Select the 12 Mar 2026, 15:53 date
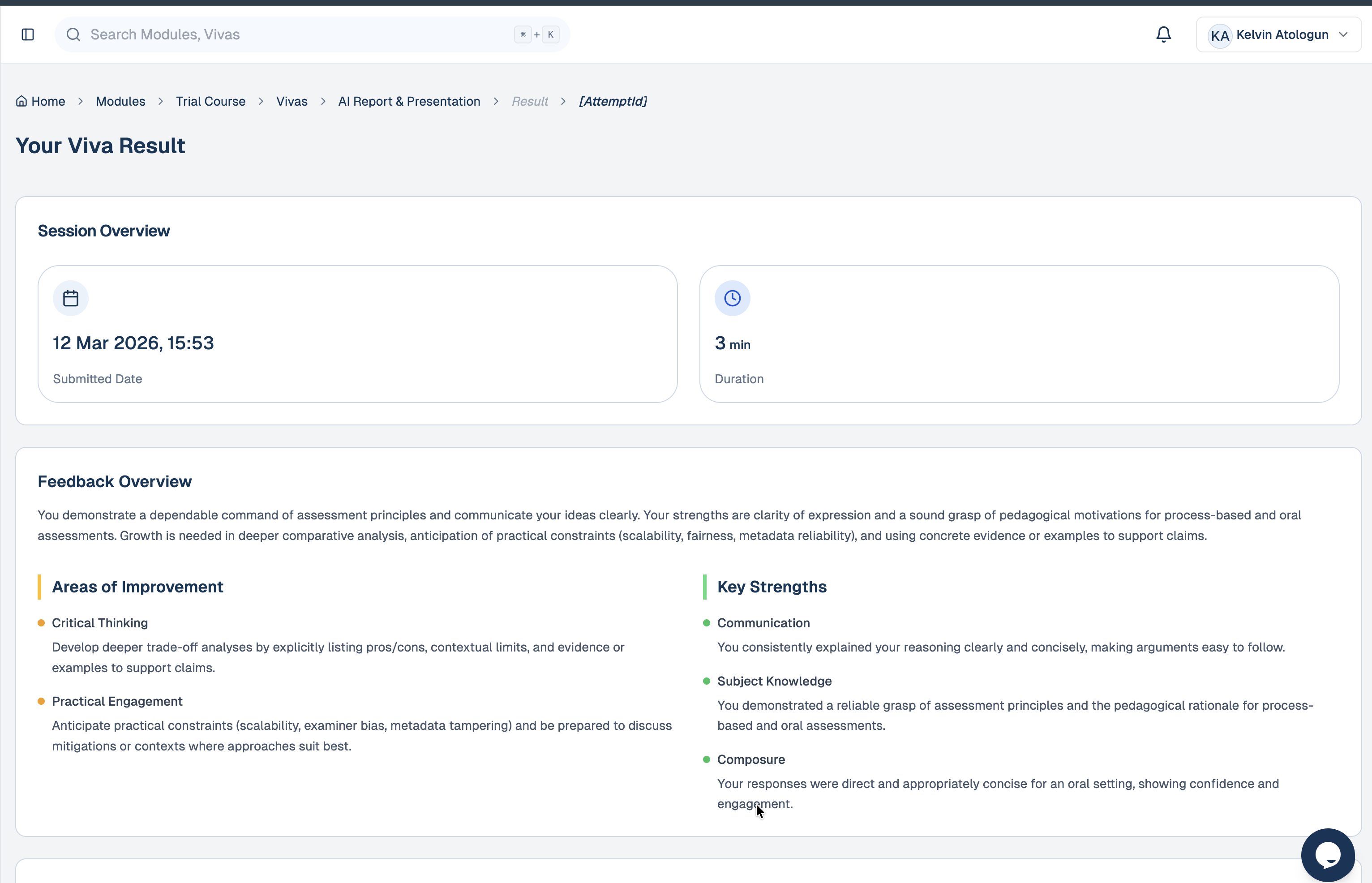 coord(133,343)
